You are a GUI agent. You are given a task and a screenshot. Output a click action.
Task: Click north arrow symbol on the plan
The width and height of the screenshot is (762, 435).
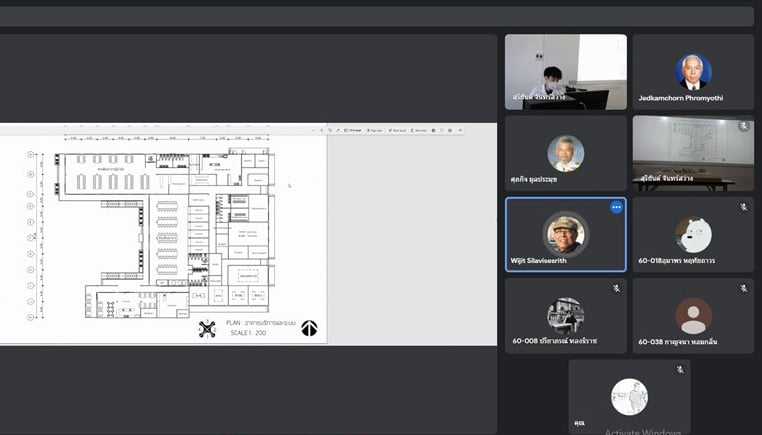coord(309,328)
